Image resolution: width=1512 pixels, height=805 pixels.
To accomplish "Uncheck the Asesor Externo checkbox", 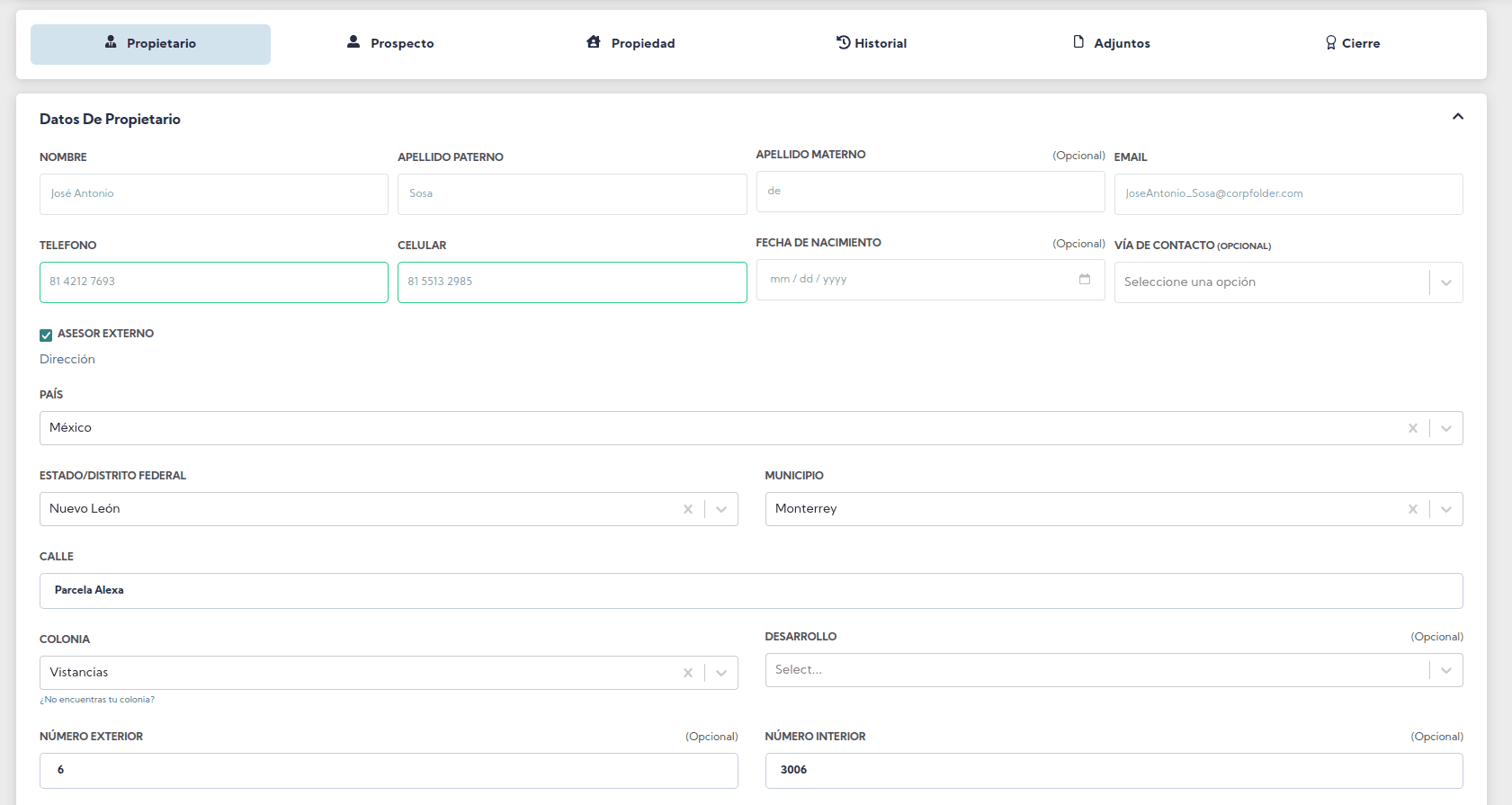I will tap(46, 335).
